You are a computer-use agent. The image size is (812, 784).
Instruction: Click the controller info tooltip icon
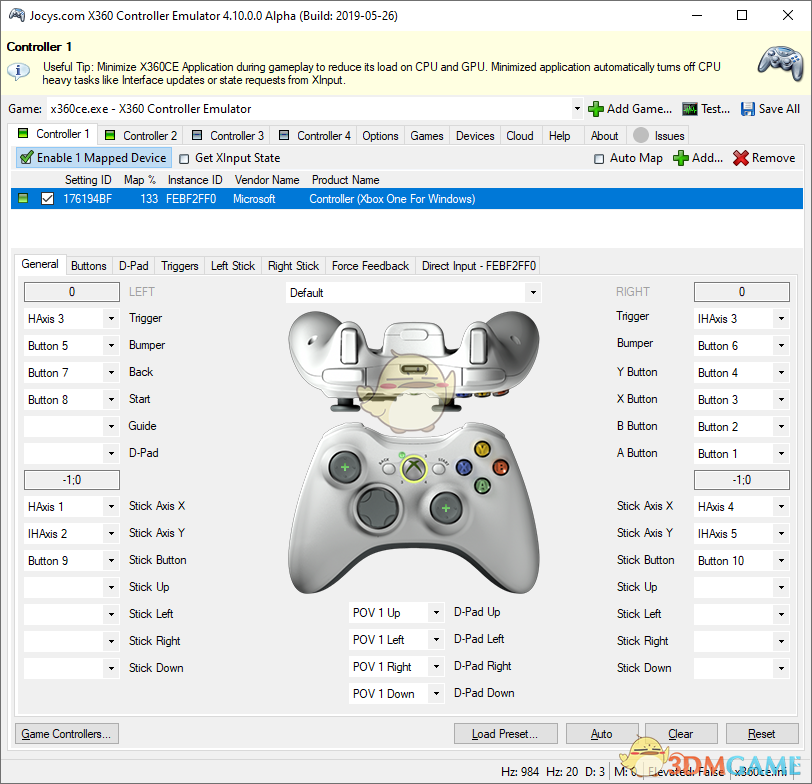(17, 69)
